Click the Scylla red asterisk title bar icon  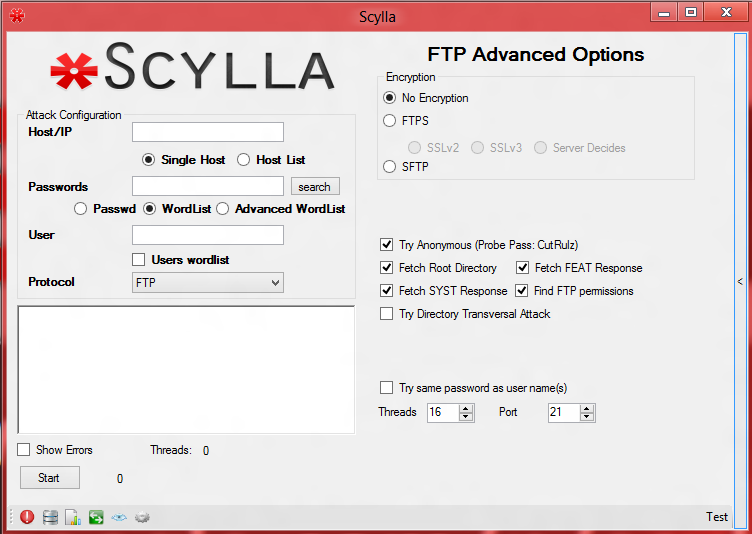pyautogui.click(x=16, y=16)
